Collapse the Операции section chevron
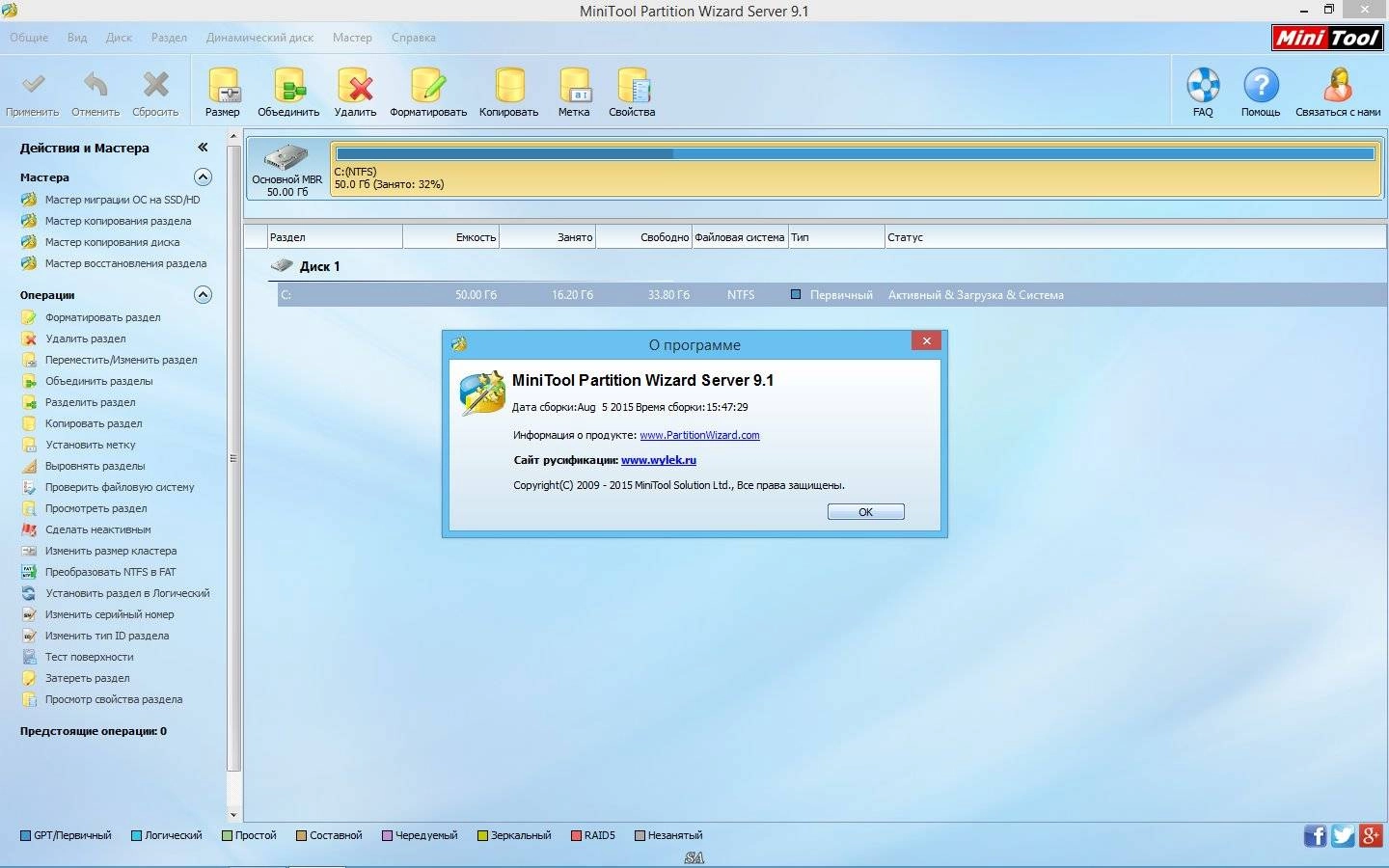The width and height of the screenshot is (1389, 868). click(x=203, y=294)
